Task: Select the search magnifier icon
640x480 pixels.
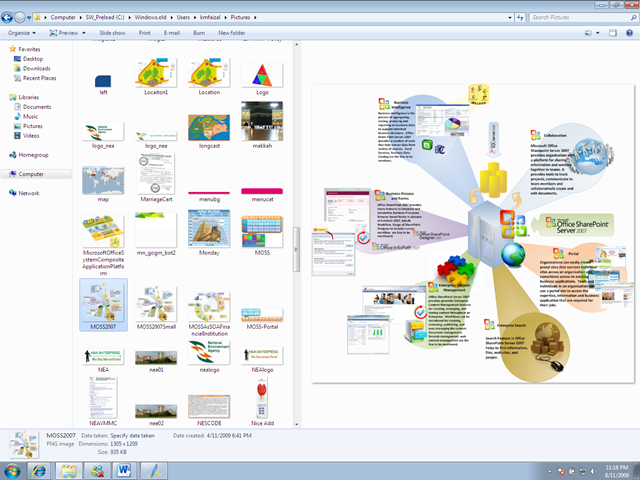Action: click(x=633, y=18)
